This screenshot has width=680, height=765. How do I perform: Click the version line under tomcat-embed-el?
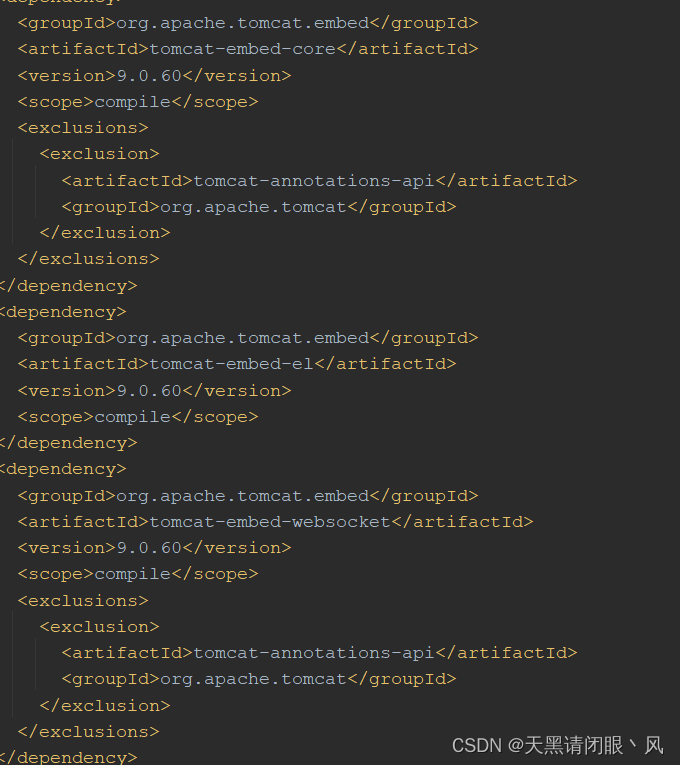click(154, 390)
